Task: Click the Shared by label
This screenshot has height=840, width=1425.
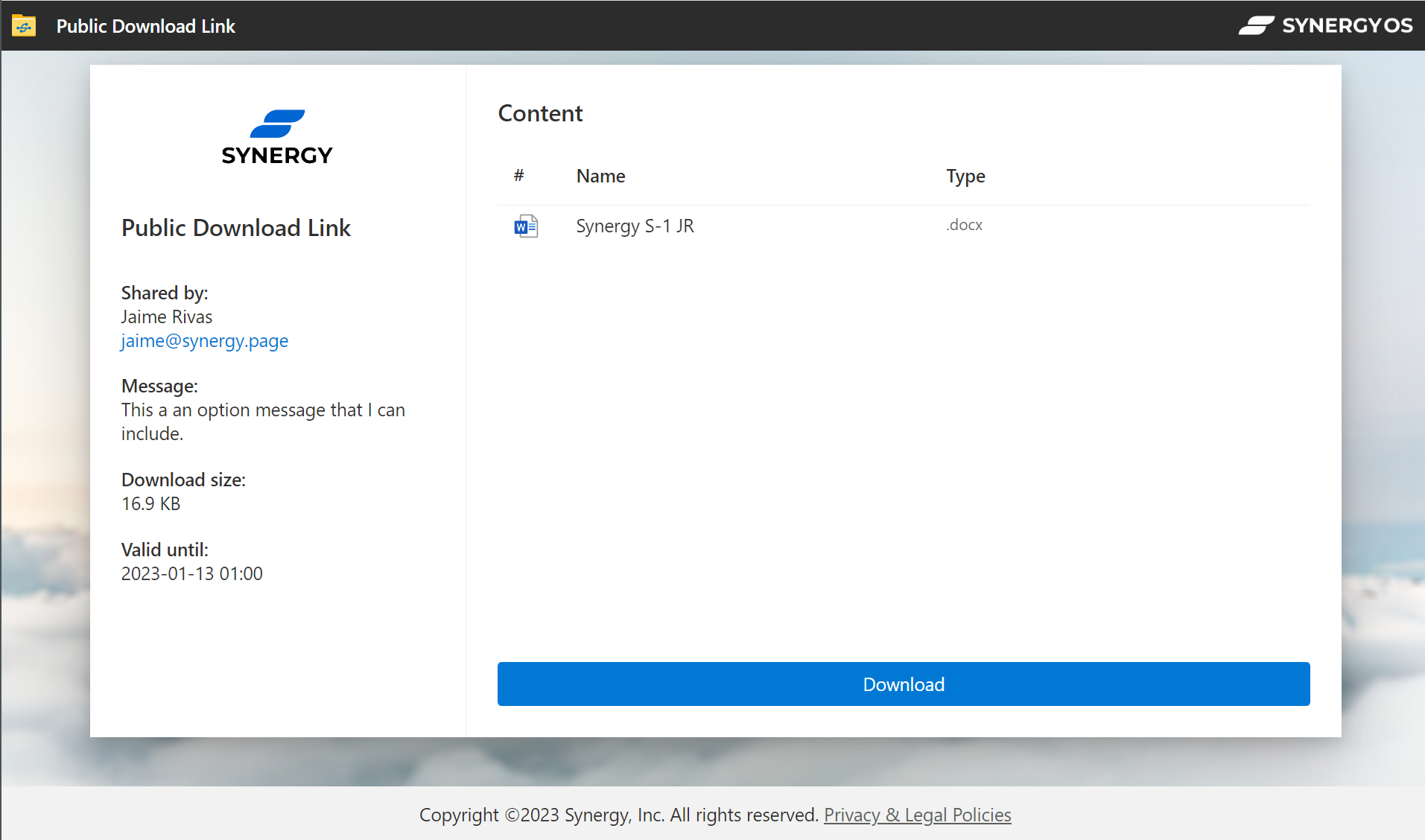Action: [x=165, y=293]
